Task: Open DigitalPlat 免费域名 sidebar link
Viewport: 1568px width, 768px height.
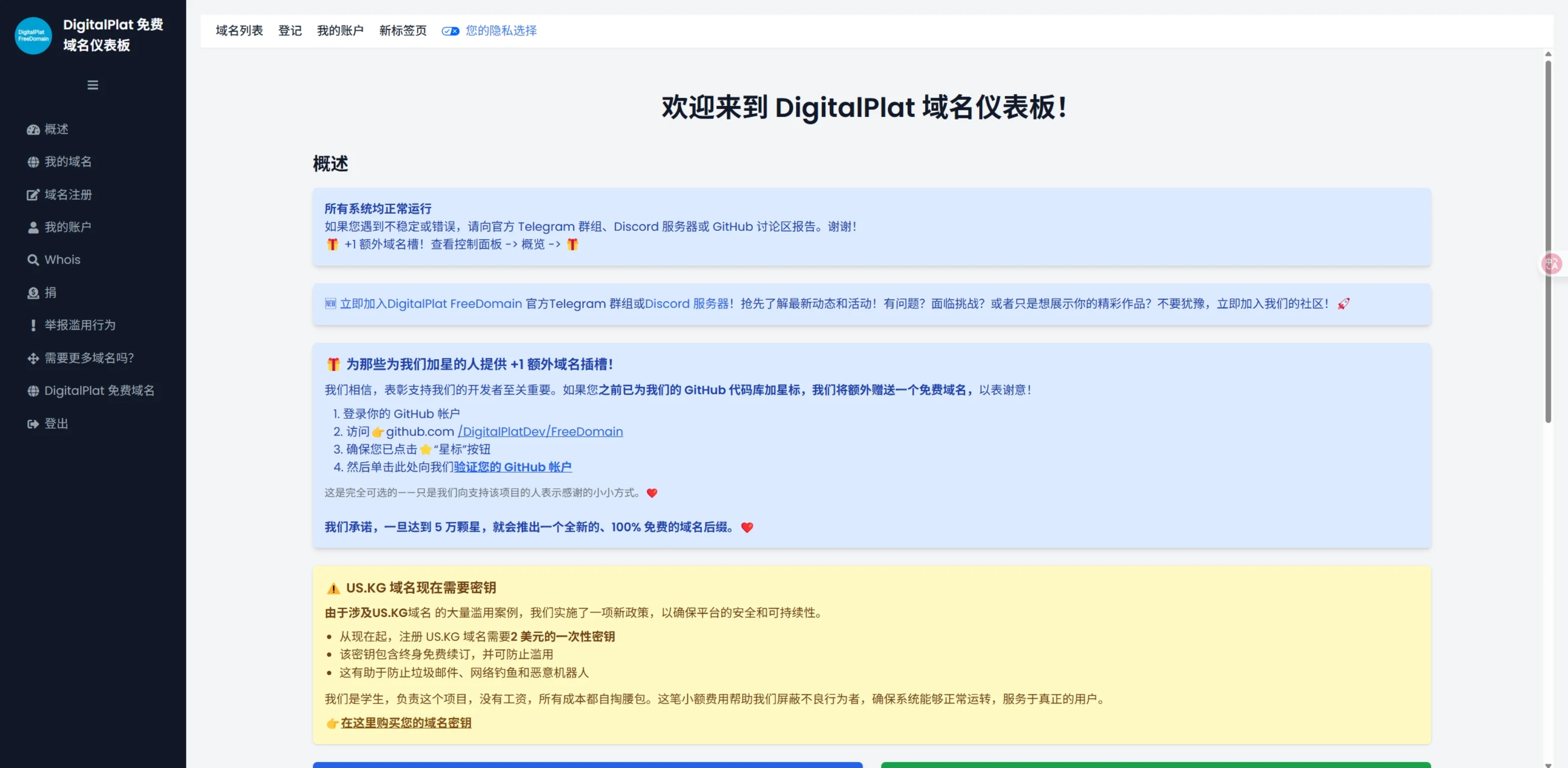Action: click(91, 391)
